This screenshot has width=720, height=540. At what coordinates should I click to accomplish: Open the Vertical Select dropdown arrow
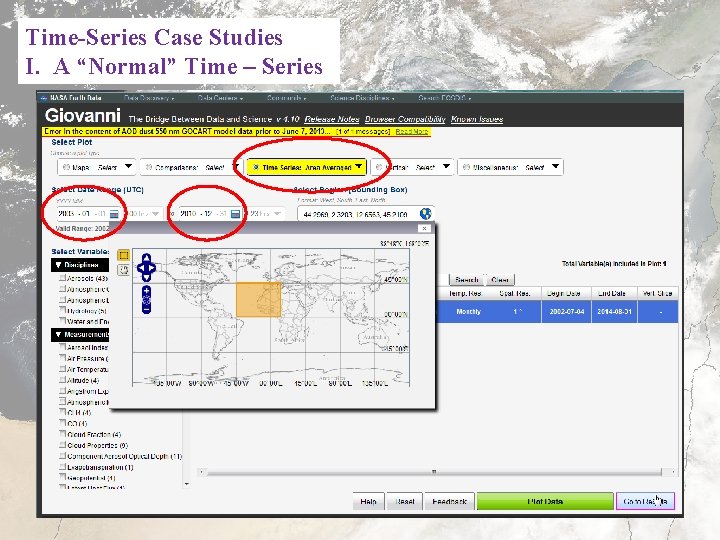click(446, 167)
